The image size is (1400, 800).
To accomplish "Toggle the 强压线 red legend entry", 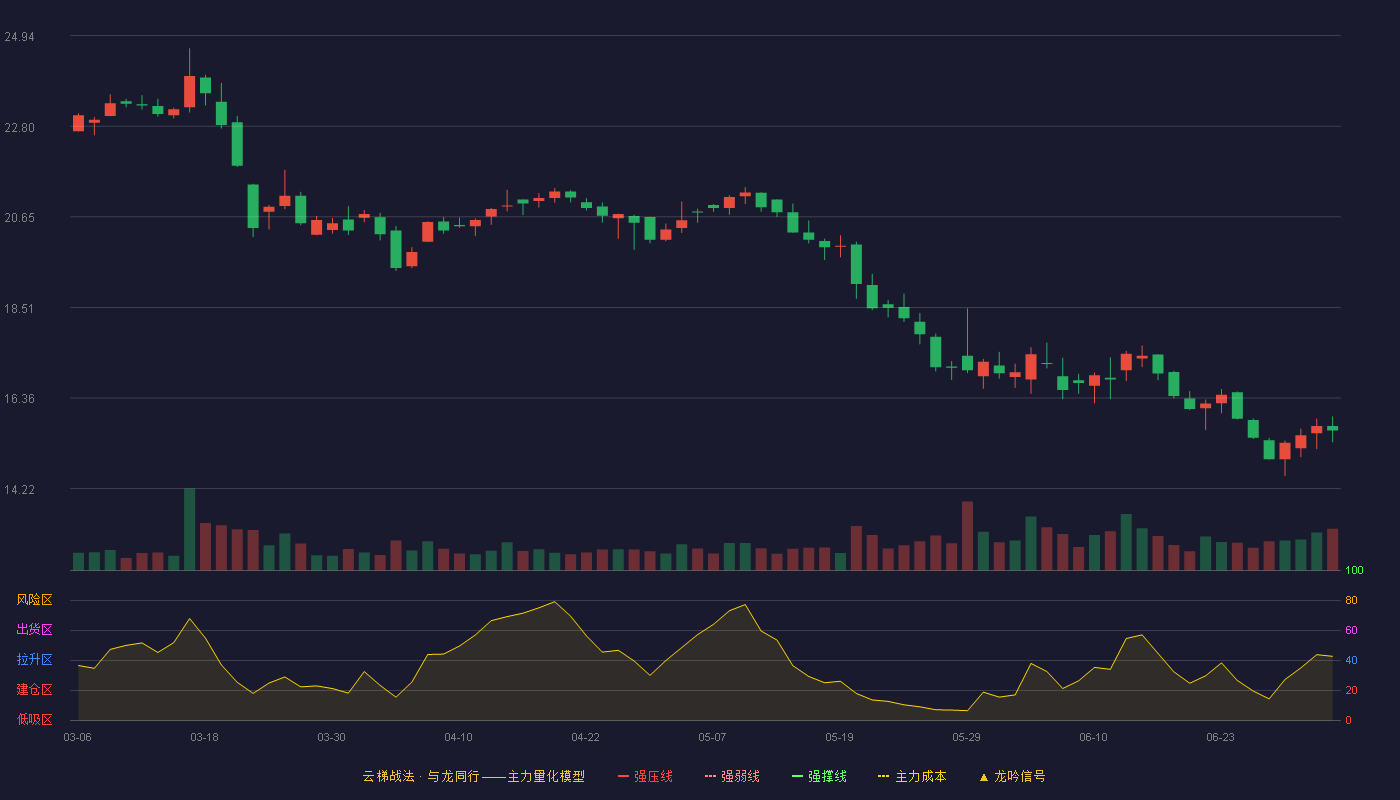I will [645, 776].
